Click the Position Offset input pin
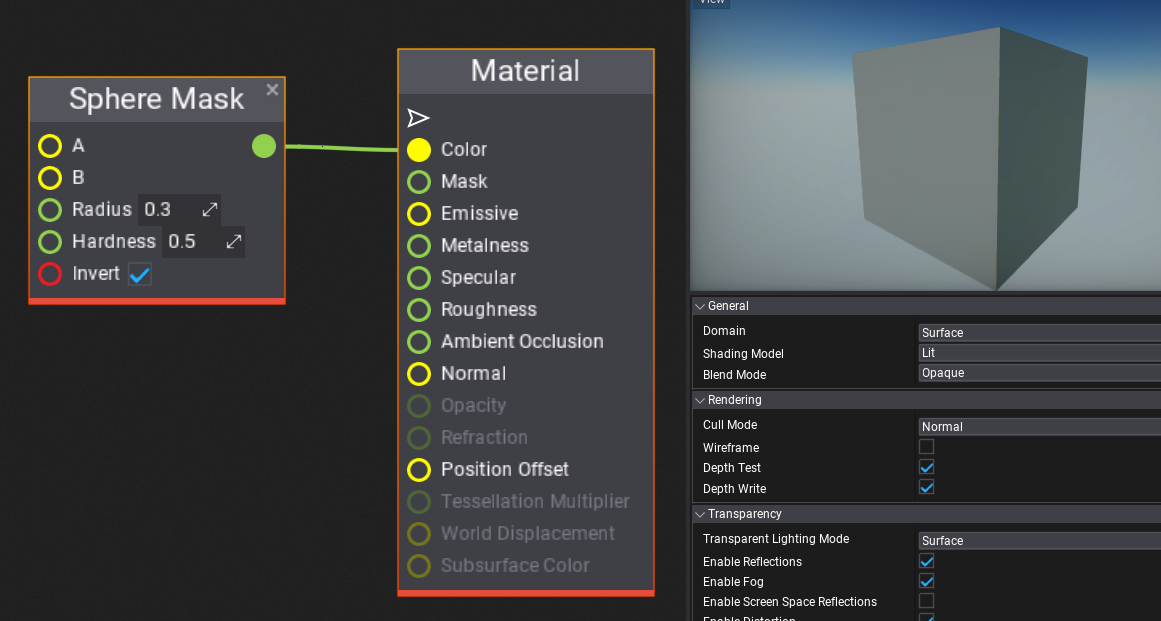 (418, 469)
